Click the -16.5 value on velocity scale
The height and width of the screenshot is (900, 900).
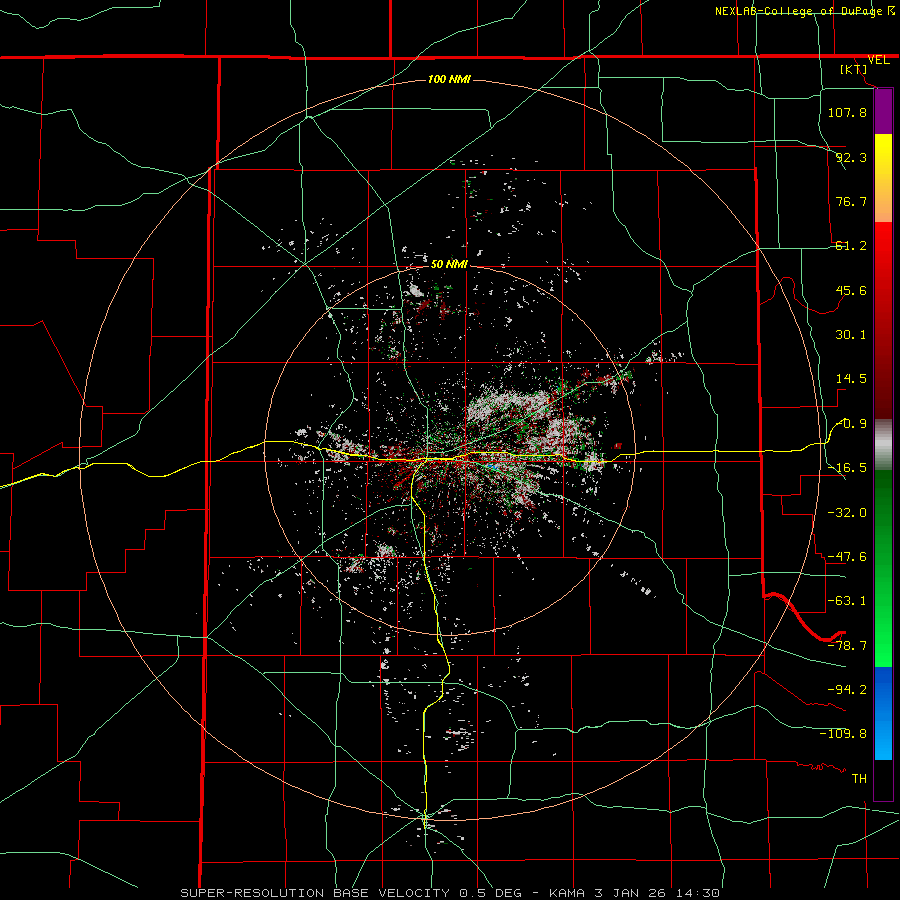click(x=847, y=468)
